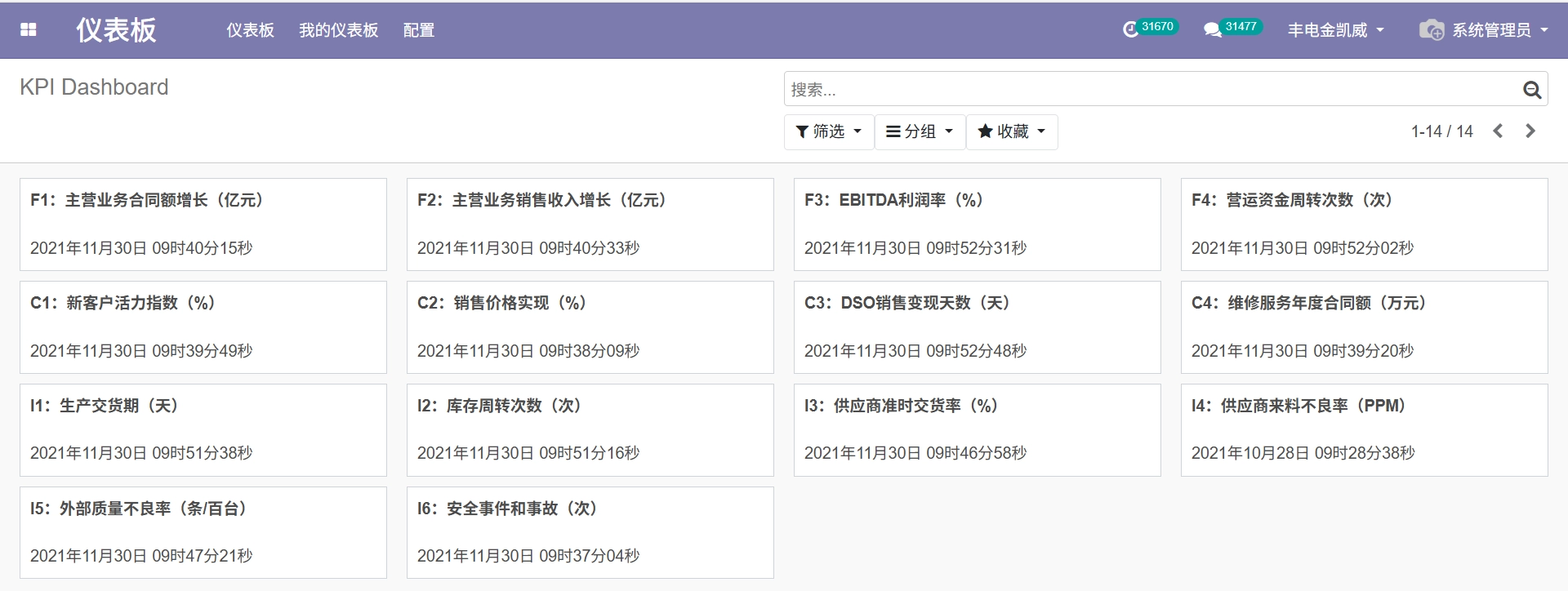Click the search magnifier icon
Image resolution: width=1568 pixels, height=591 pixels.
pos(1532,90)
